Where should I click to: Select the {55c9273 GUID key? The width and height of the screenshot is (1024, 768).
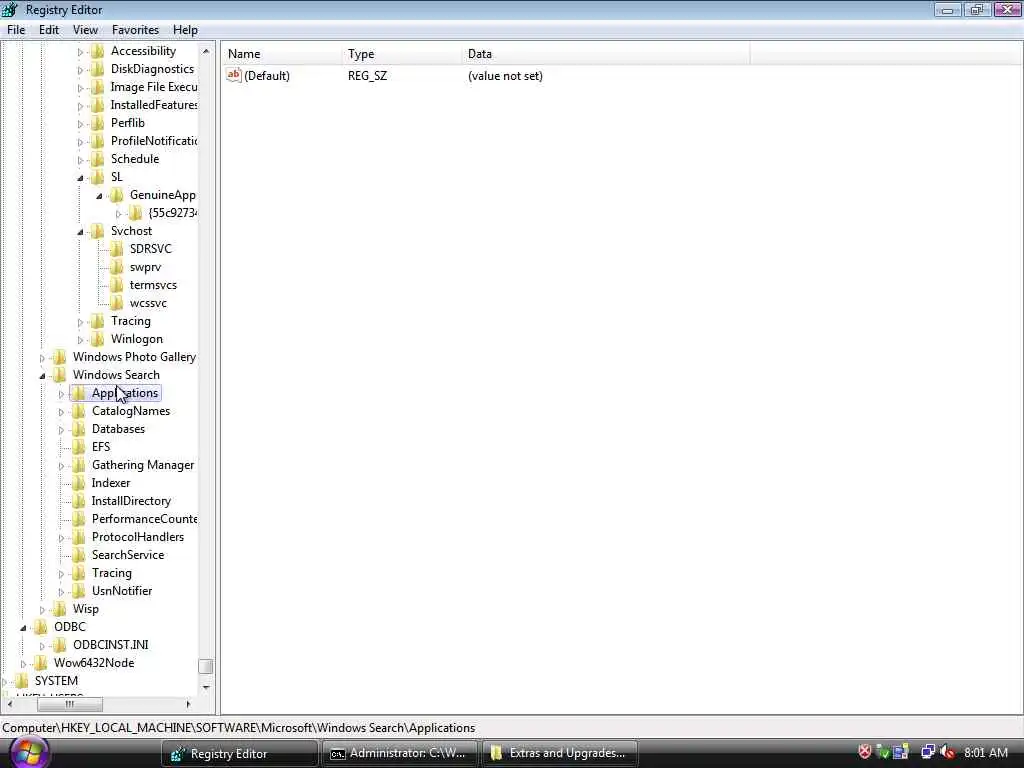click(172, 213)
